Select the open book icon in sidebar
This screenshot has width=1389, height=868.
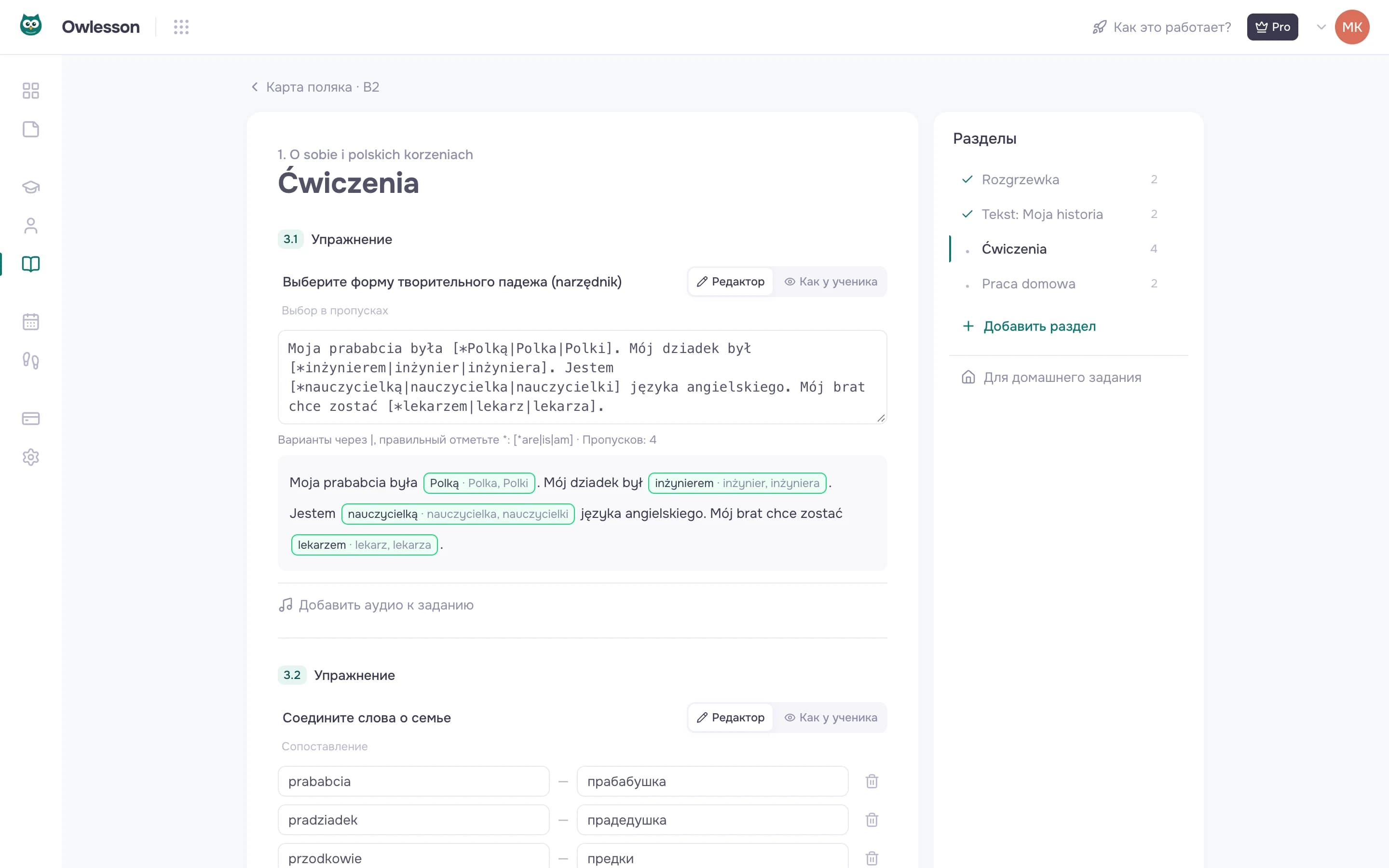coord(31,264)
